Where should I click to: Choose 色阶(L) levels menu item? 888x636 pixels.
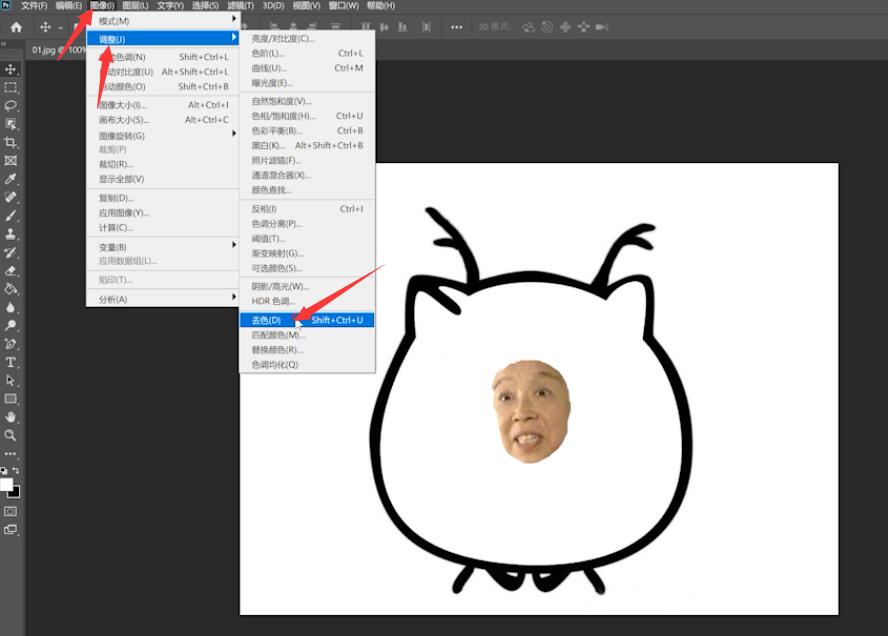(x=307, y=53)
